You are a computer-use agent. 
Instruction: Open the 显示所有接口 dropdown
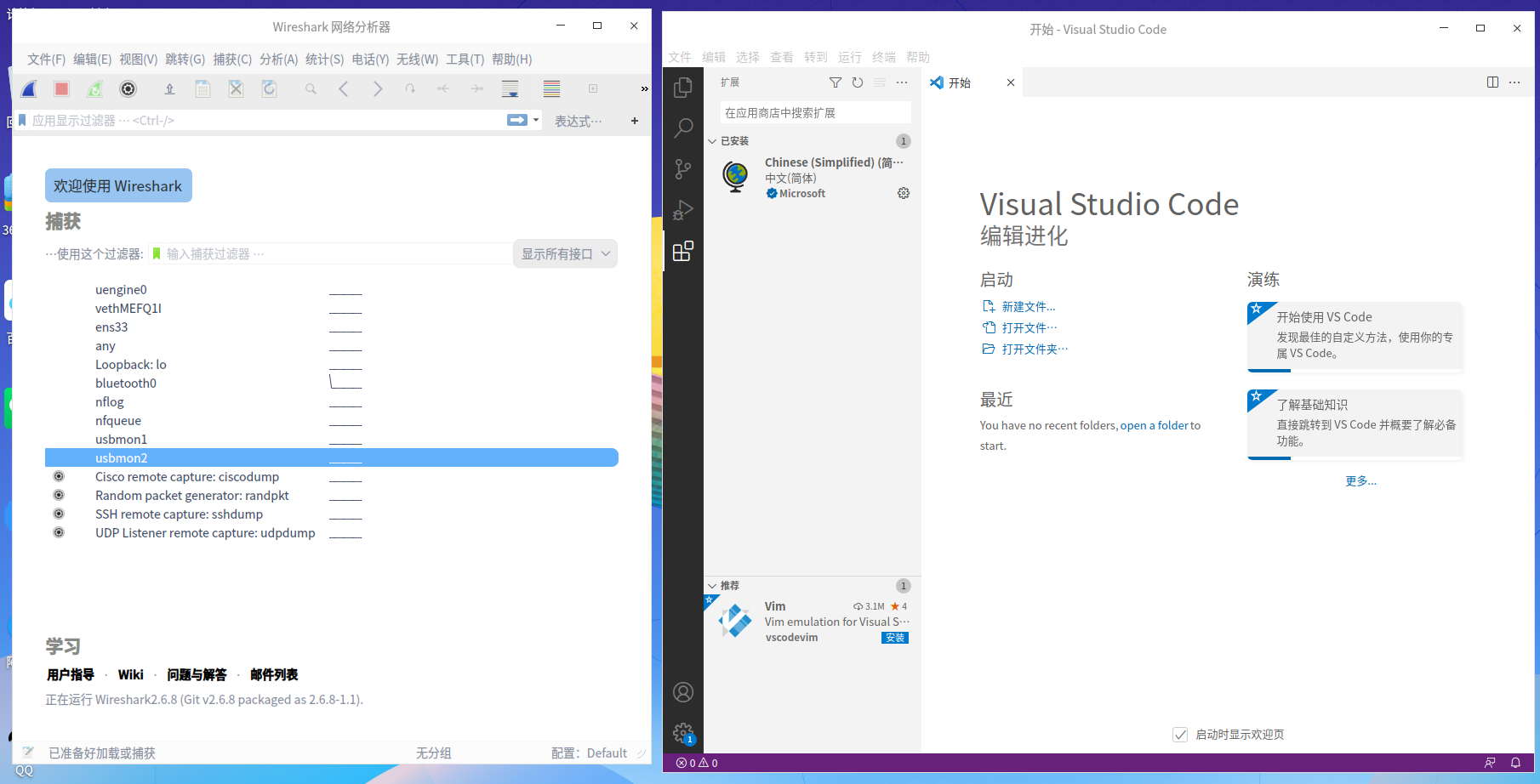point(565,253)
